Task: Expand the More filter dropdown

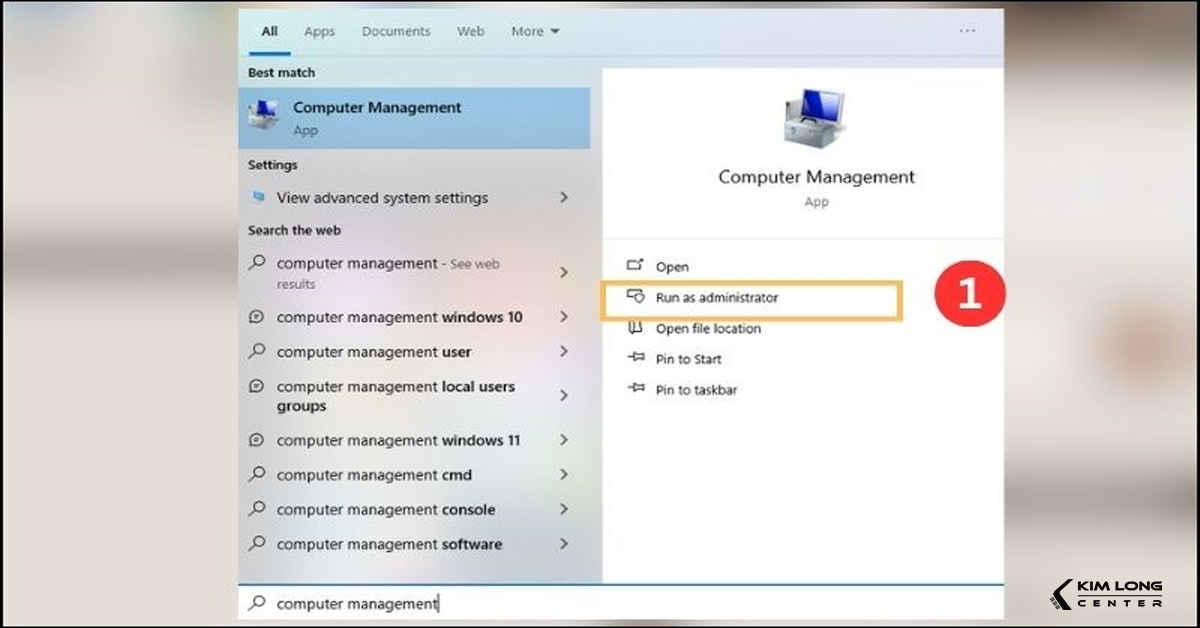Action: point(535,31)
